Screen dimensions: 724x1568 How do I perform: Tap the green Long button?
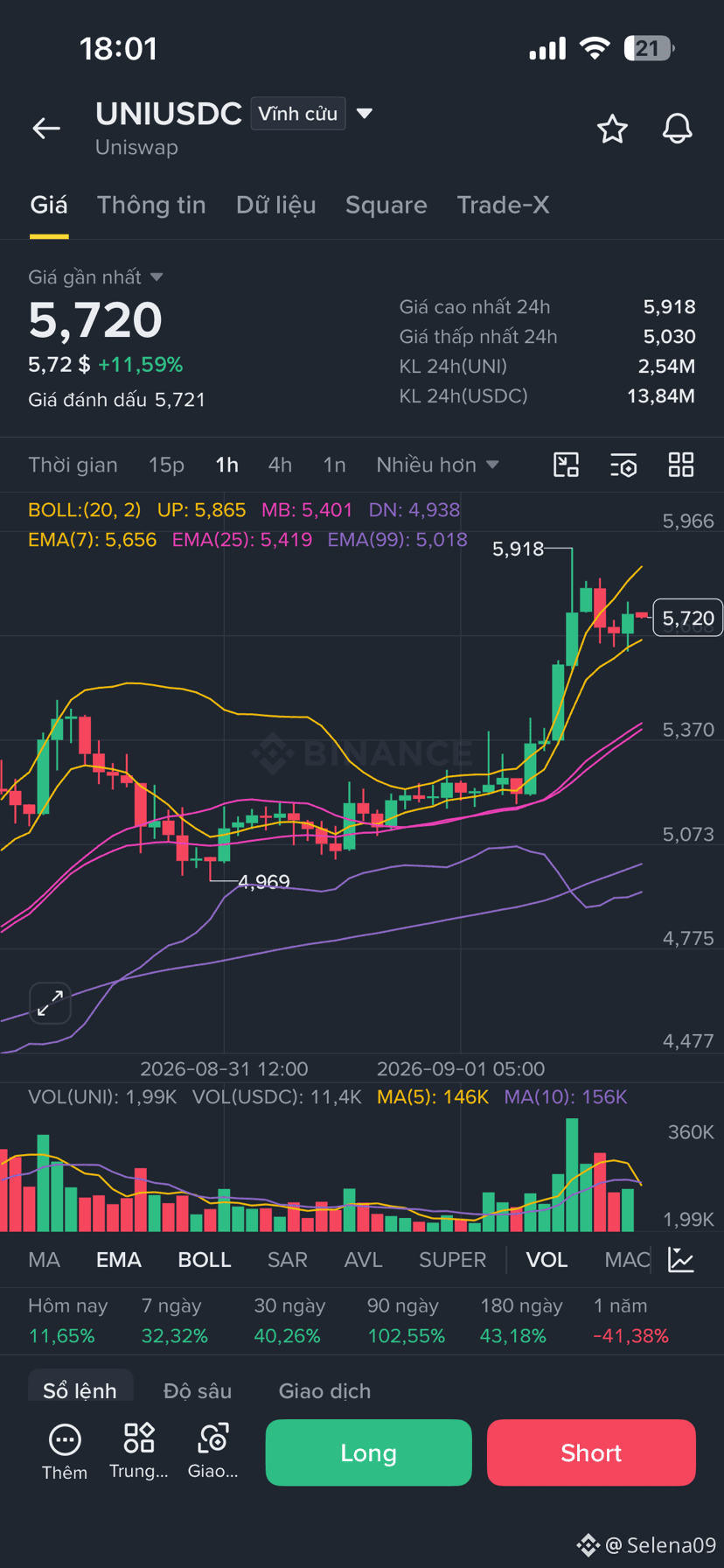(369, 1453)
